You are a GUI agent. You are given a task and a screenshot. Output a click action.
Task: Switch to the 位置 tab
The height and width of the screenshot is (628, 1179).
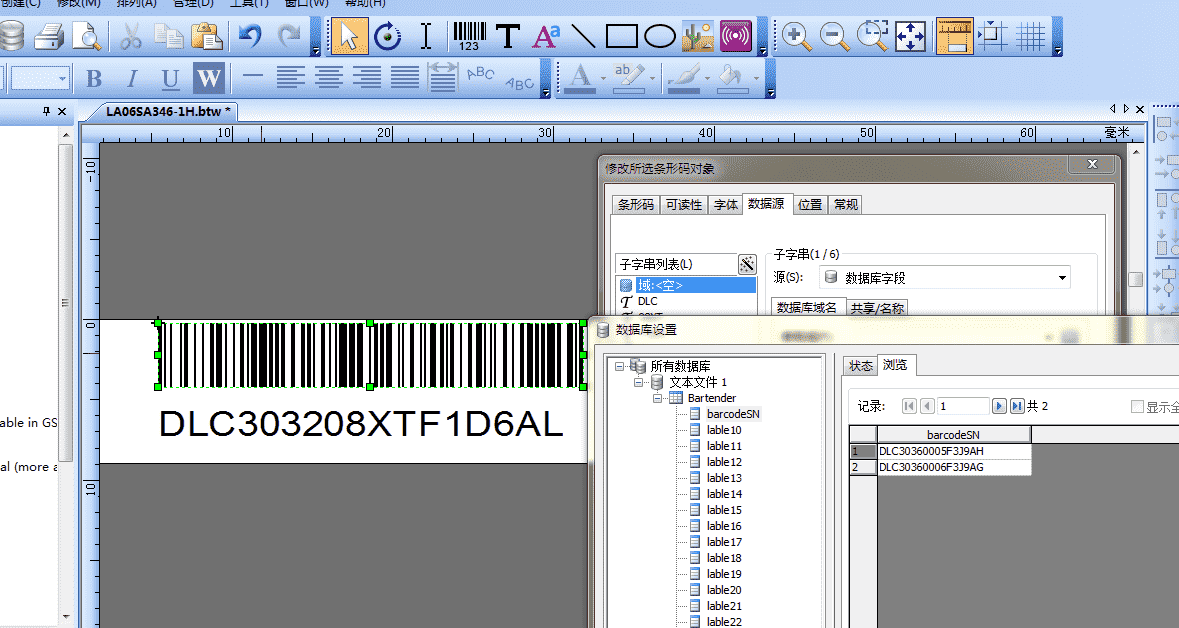tap(810, 205)
